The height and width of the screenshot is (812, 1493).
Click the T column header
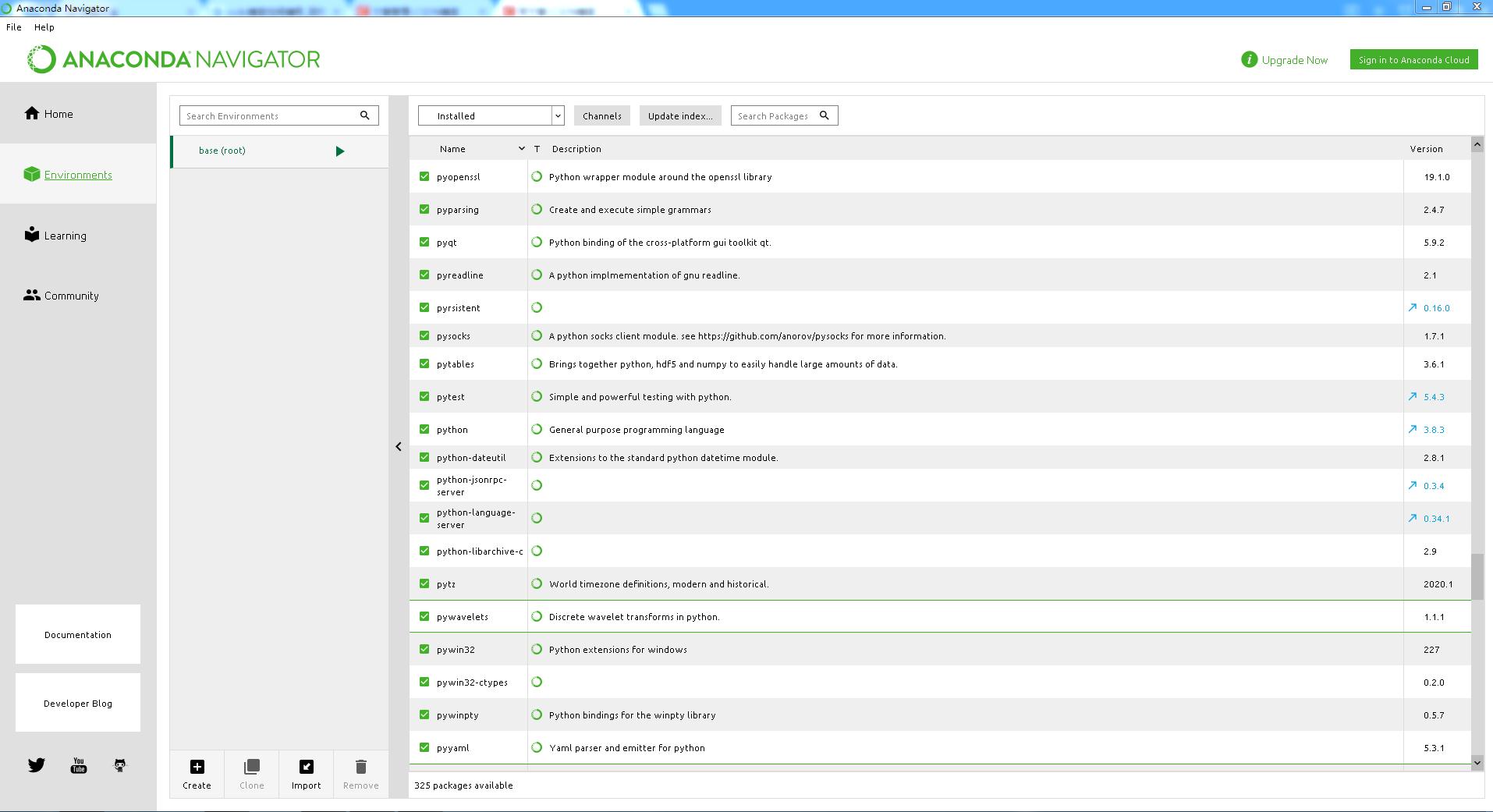pos(537,148)
